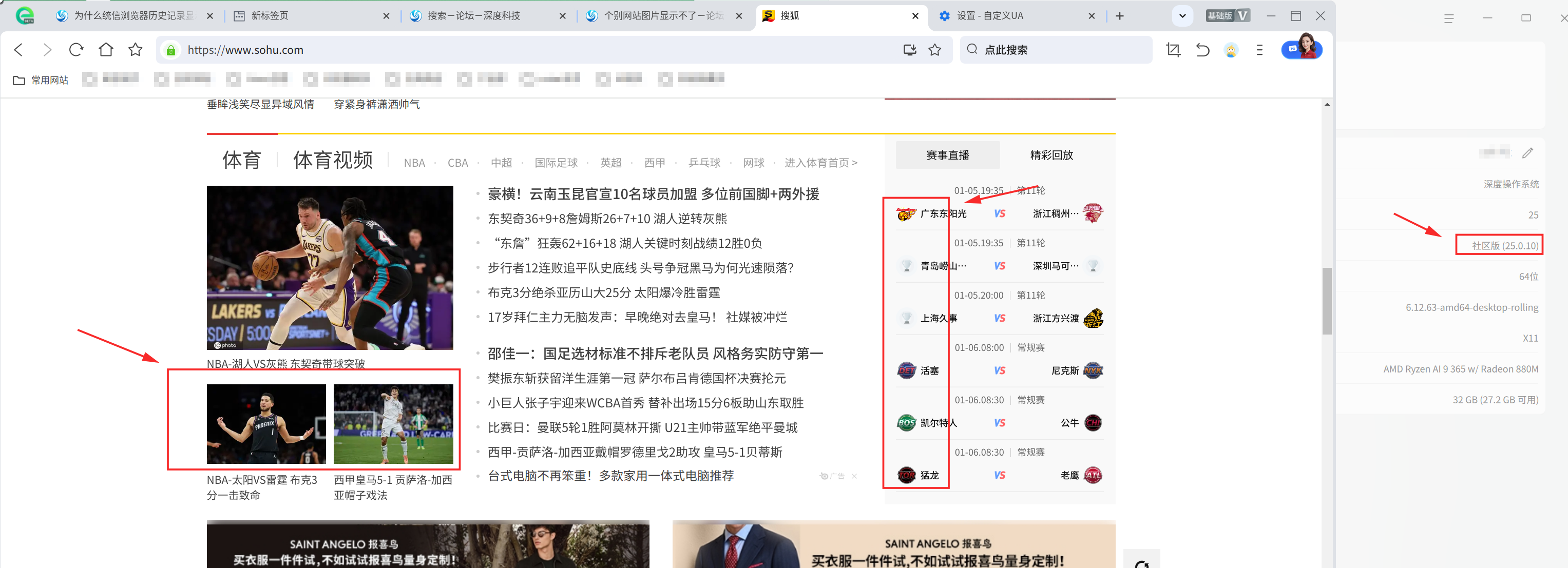Open the Real Madrid match thumbnail
The image size is (1568, 568).
pyautogui.click(x=393, y=424)
